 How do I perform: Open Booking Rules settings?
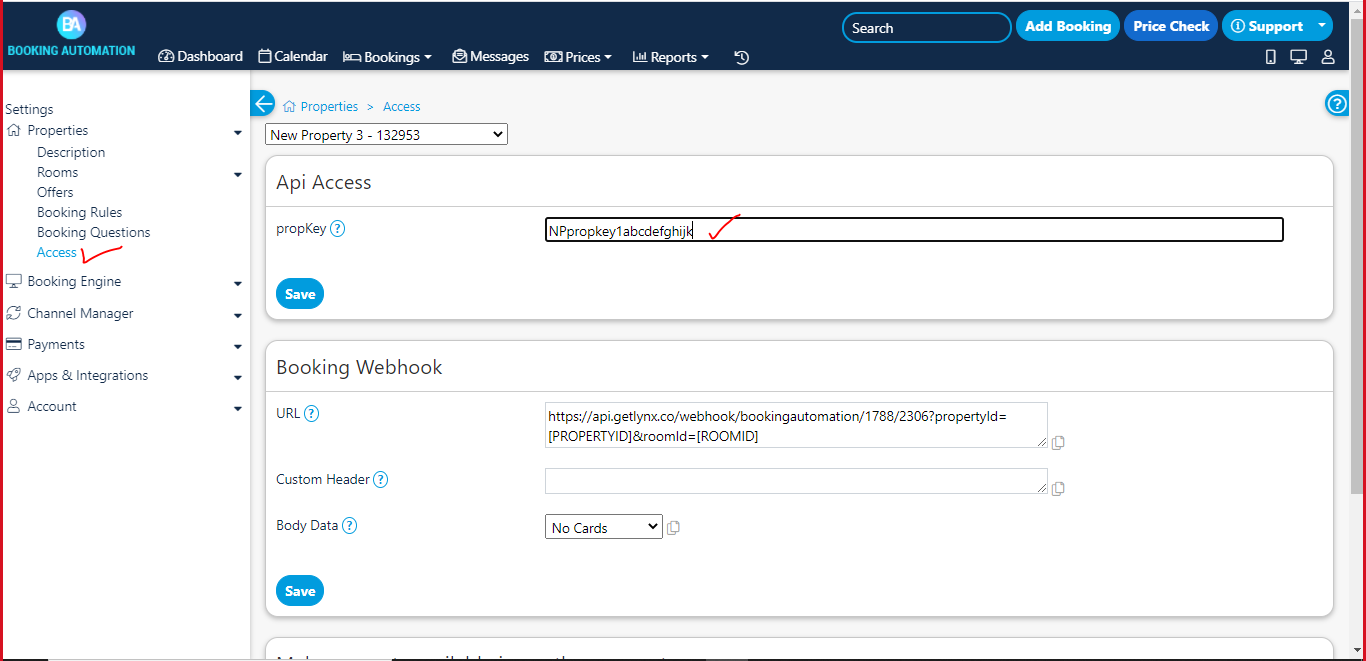80,212
